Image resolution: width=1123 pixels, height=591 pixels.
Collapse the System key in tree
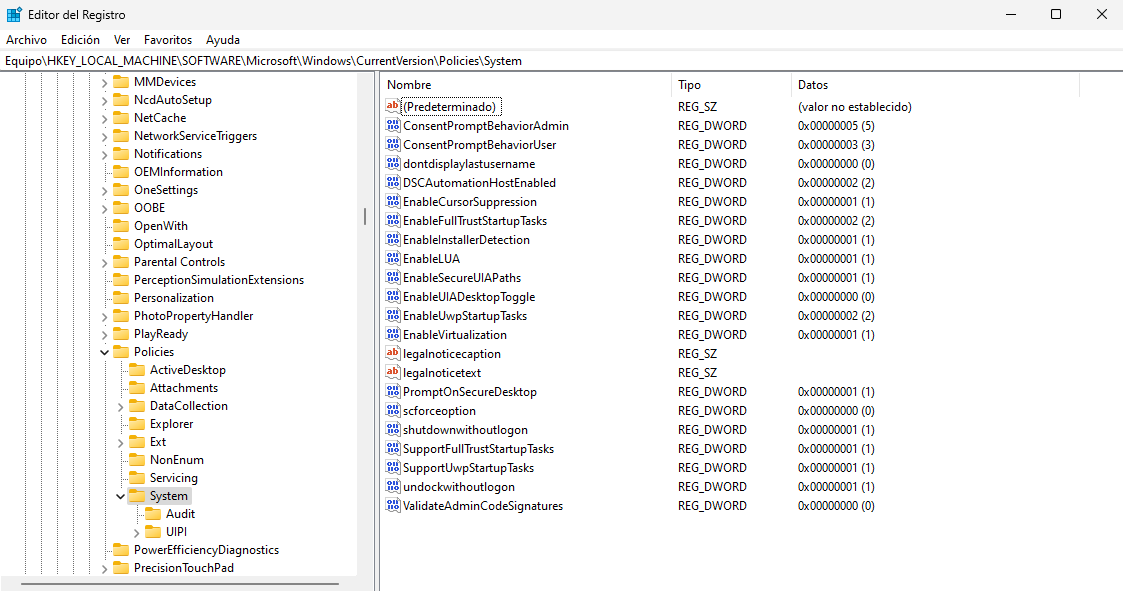coord(121,496)
